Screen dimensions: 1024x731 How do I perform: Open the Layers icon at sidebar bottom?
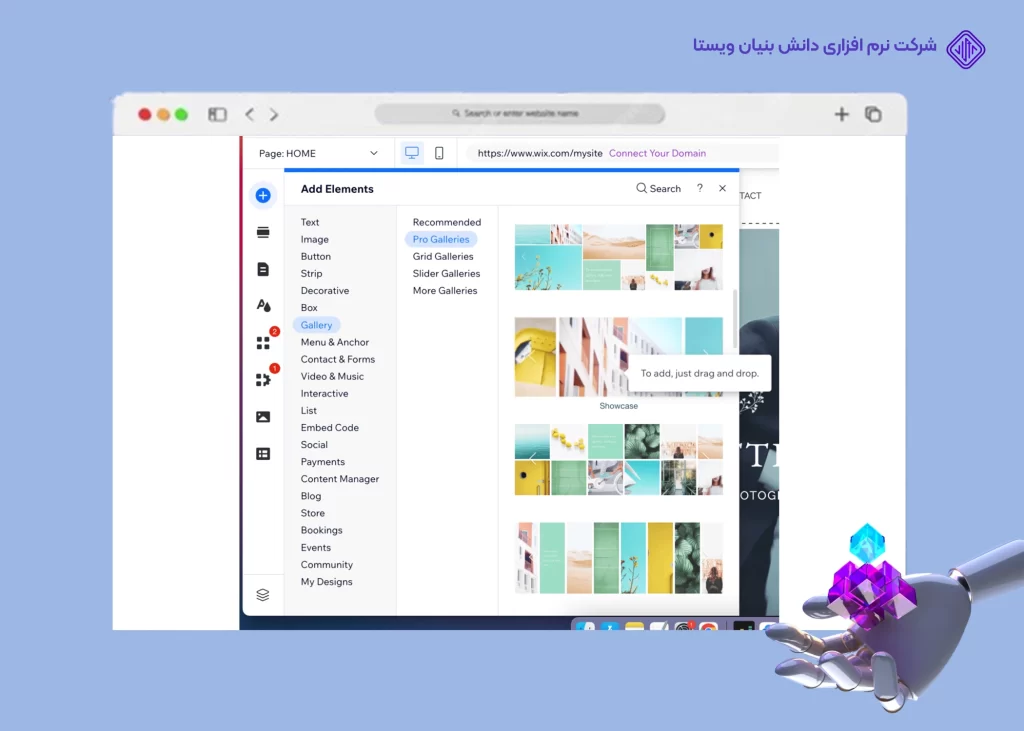click(263, 594)
